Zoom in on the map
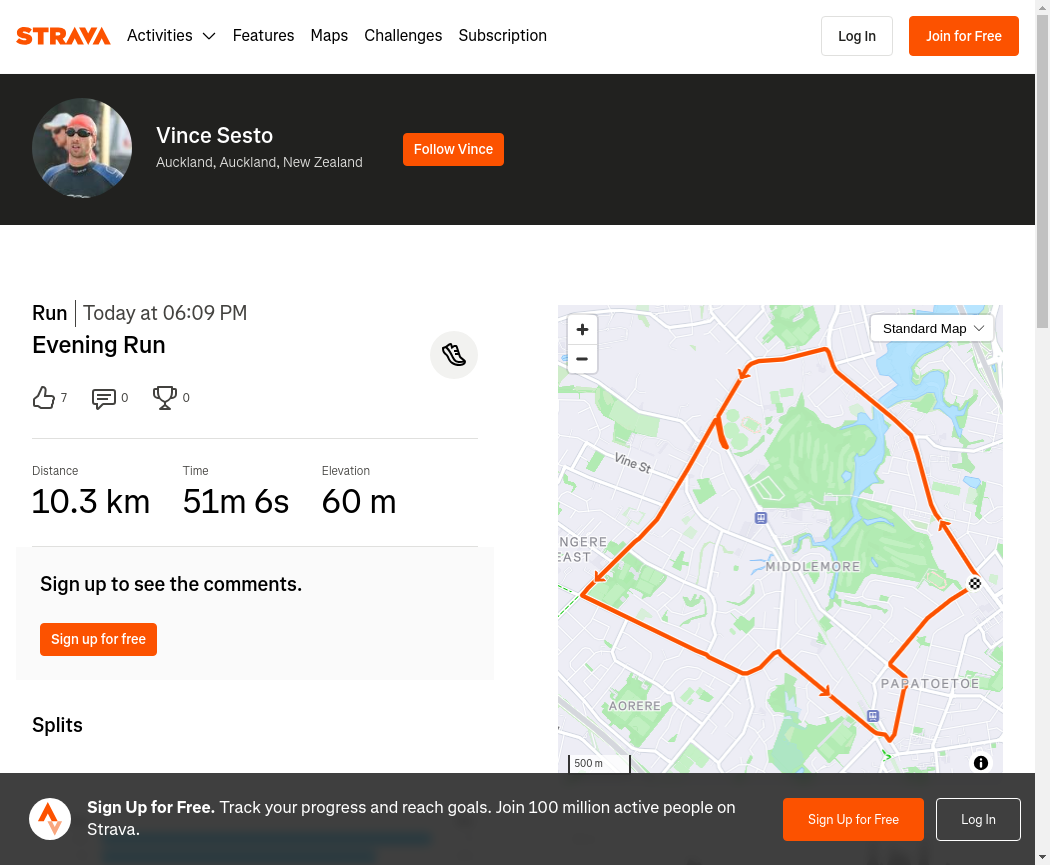The width and height of the screenshot is (1050, 865). pyautogui.click(x=582, y=329)
